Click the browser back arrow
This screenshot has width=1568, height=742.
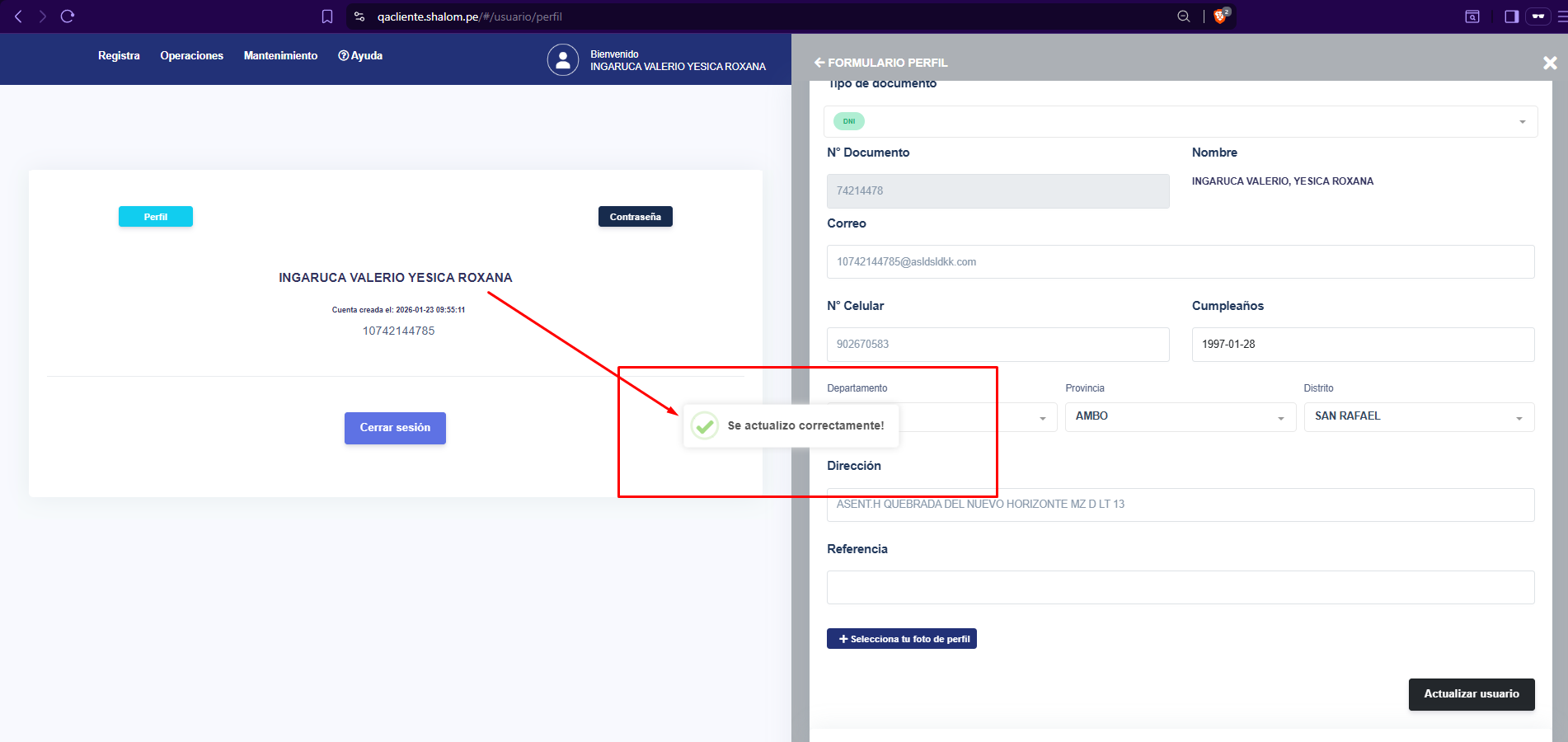coord(18,16)
